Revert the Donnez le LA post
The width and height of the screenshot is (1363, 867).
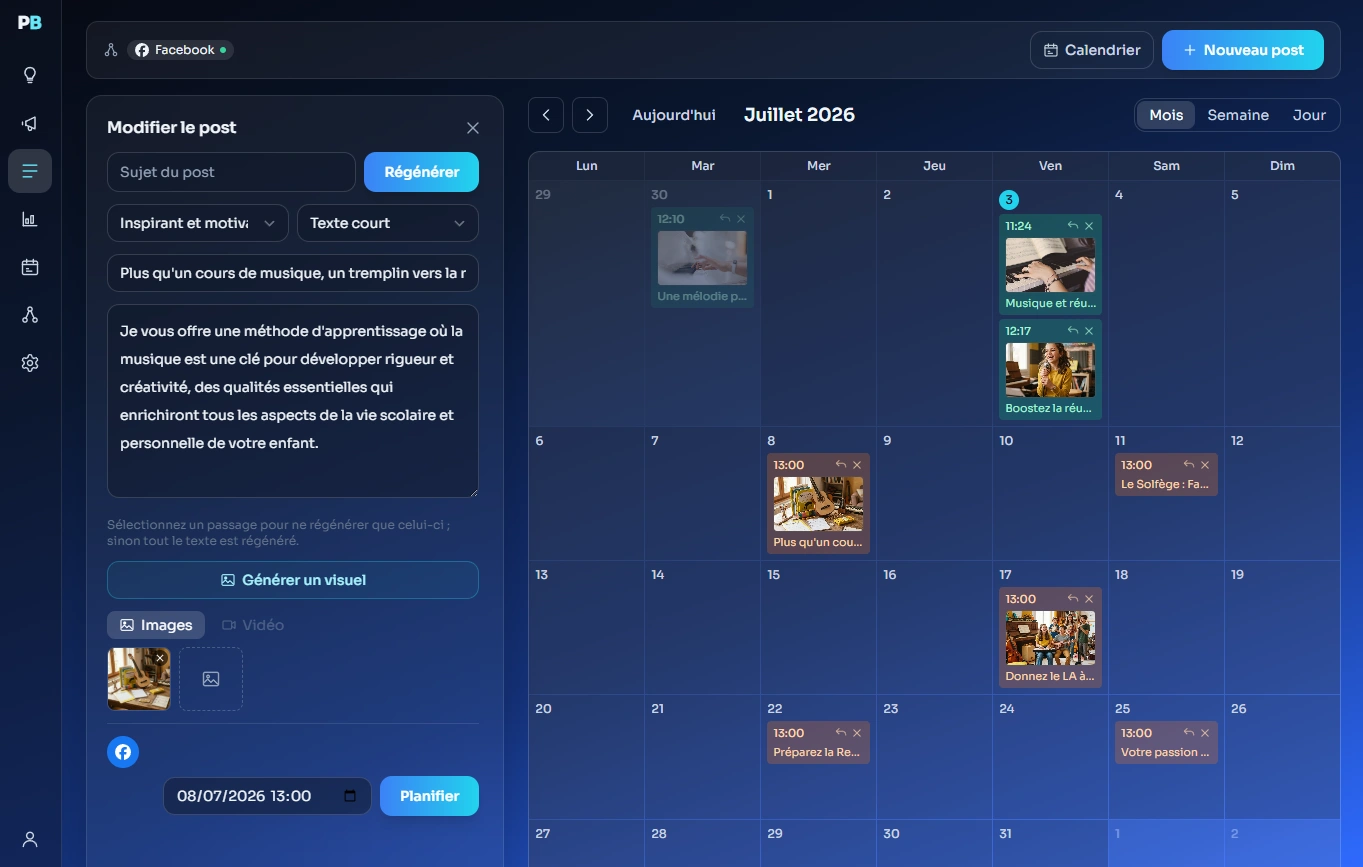[x=1073, y=599]
